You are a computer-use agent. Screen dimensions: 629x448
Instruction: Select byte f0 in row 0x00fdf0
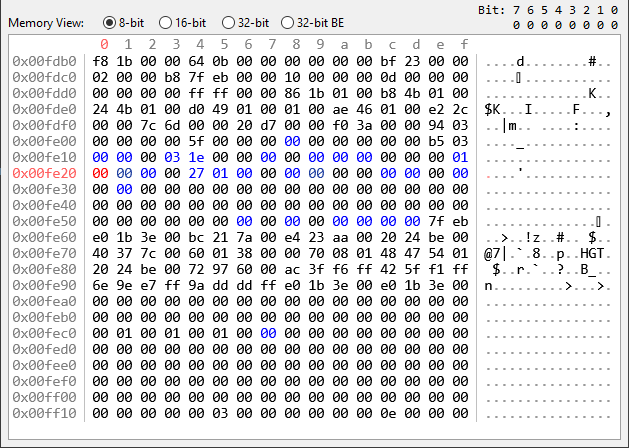(x=340, y=126)
